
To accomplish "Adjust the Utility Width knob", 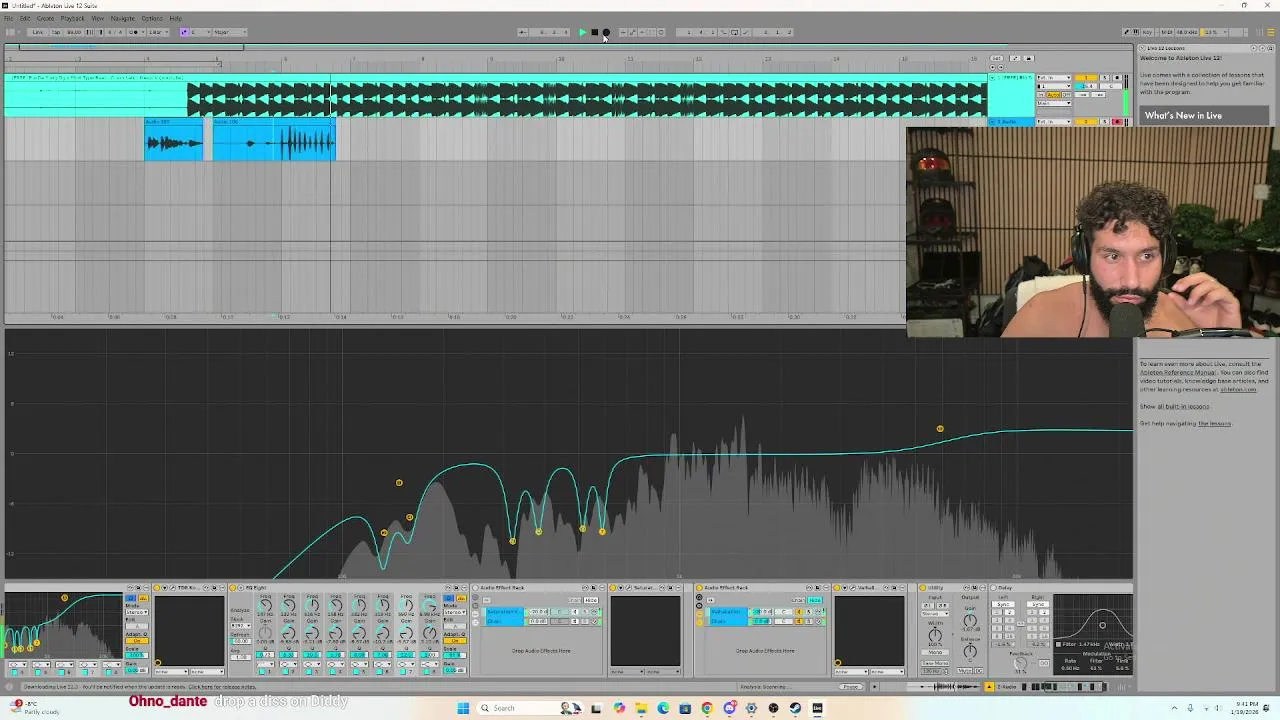I will click(935, 635).
